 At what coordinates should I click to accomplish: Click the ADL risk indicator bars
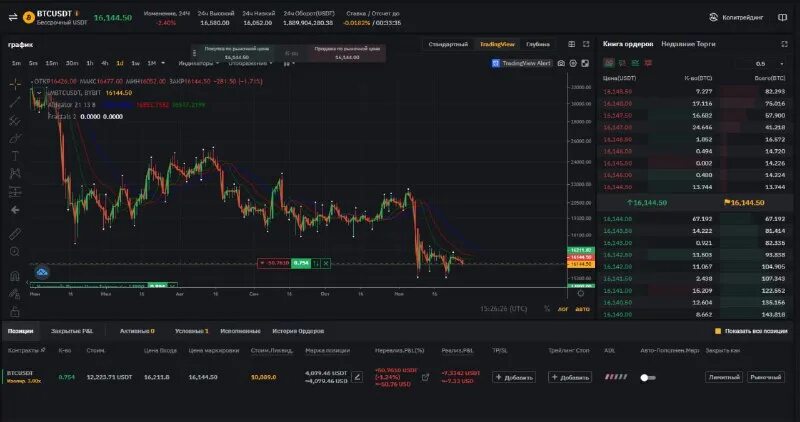pyautogui.click(x=616, y=377)
